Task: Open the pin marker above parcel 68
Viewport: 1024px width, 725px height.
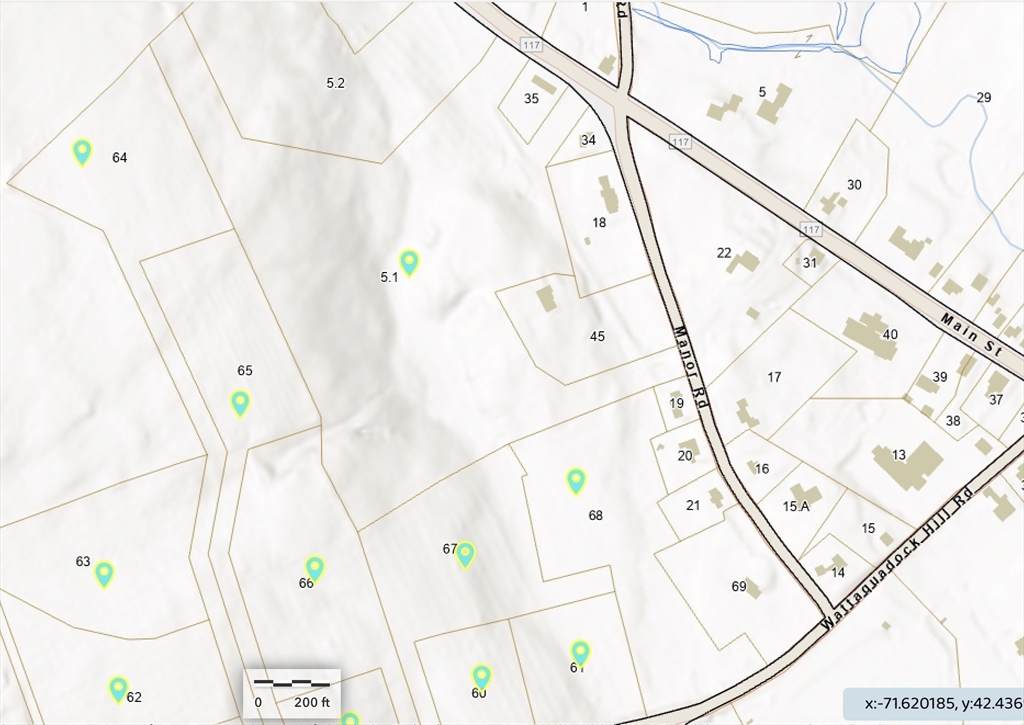Action: (575, 481)
